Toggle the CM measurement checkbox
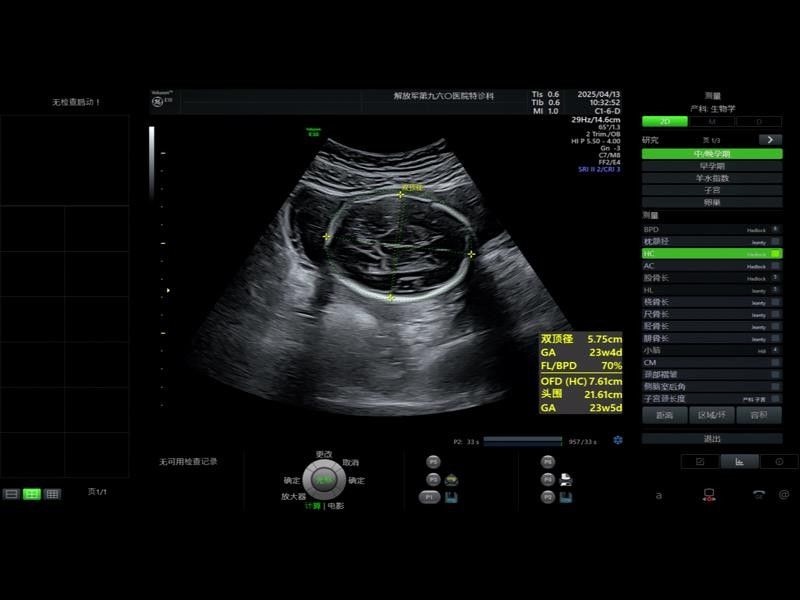Image resolution: width=800 pixels, height=600 pixels. click(776, 362)
